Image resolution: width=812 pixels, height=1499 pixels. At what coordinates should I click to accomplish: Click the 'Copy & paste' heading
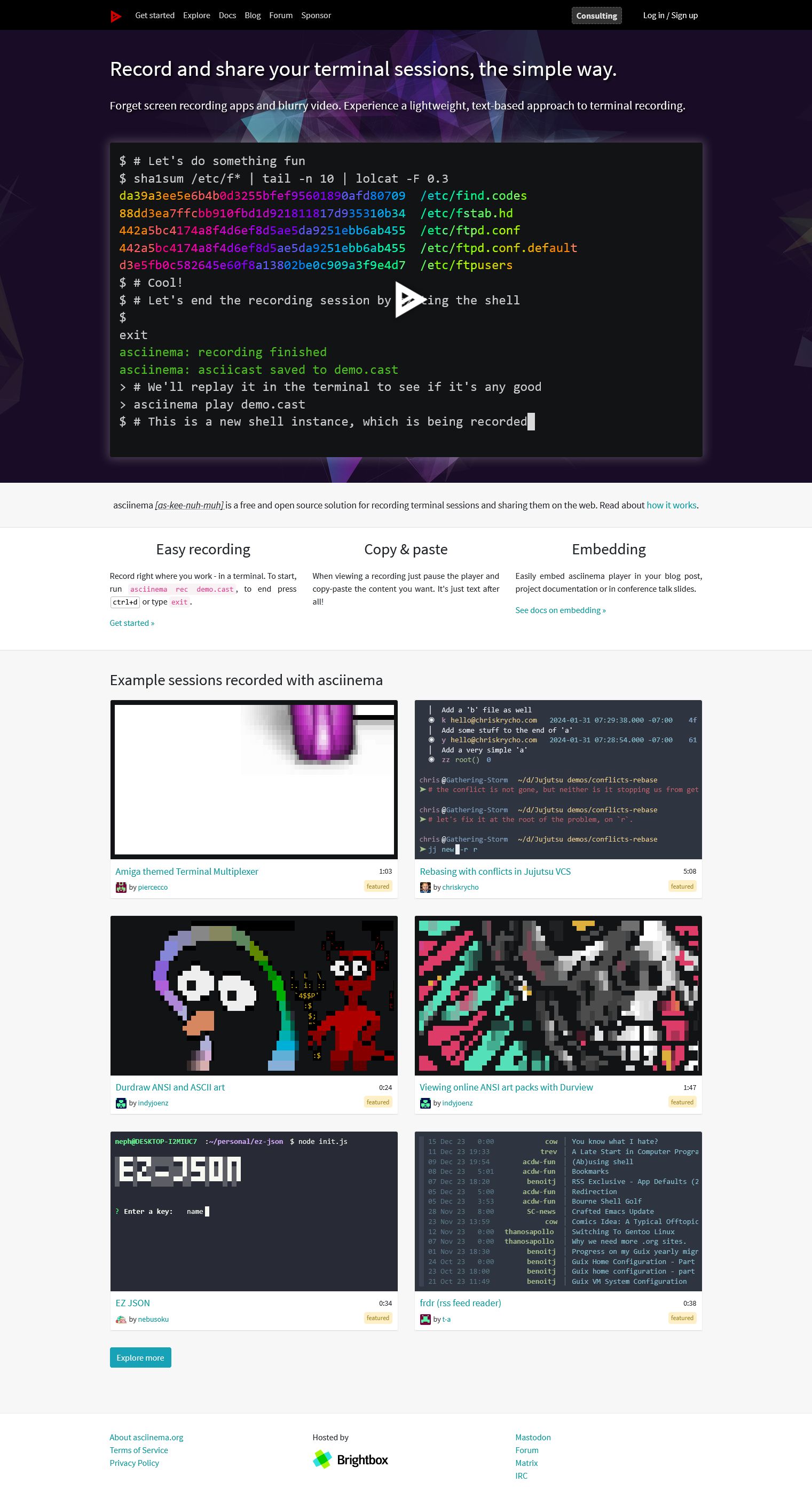[406, 550]
